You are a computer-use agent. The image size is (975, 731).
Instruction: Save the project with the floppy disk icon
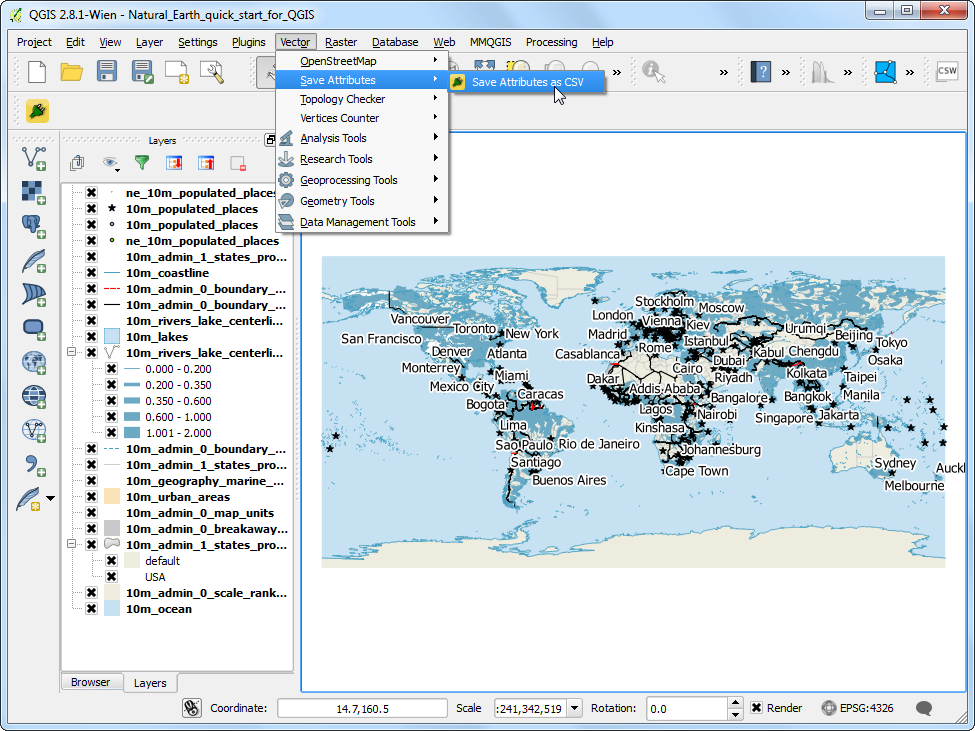click(x=107, y=71)
